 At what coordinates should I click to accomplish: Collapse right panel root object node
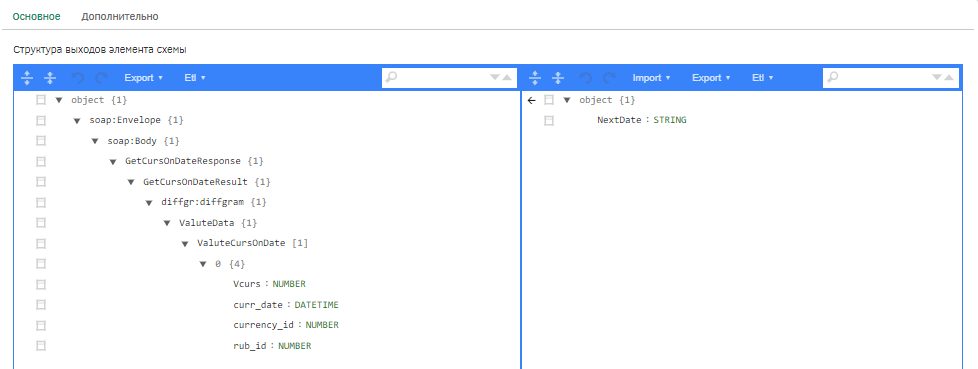pos(566,100)
